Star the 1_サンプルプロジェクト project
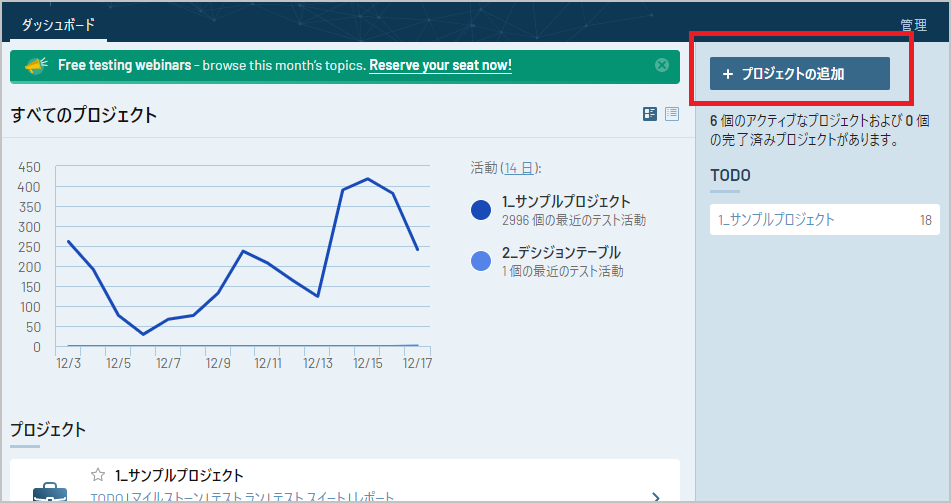951x503 pixels. coord(98,475)
